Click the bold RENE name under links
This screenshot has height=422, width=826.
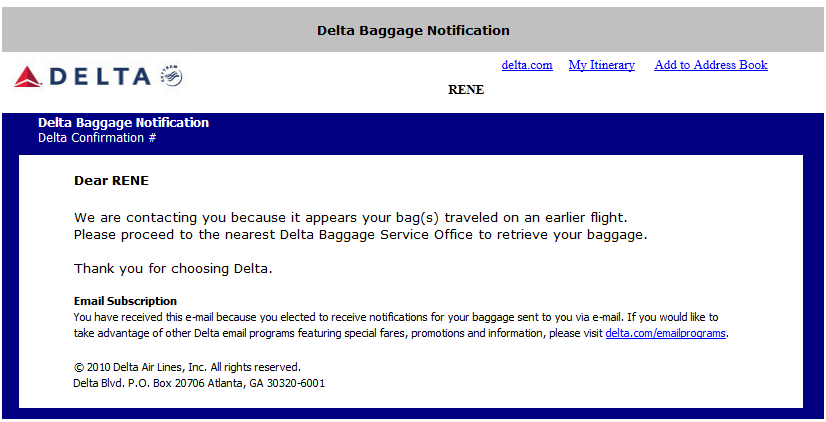click(466, 90)
